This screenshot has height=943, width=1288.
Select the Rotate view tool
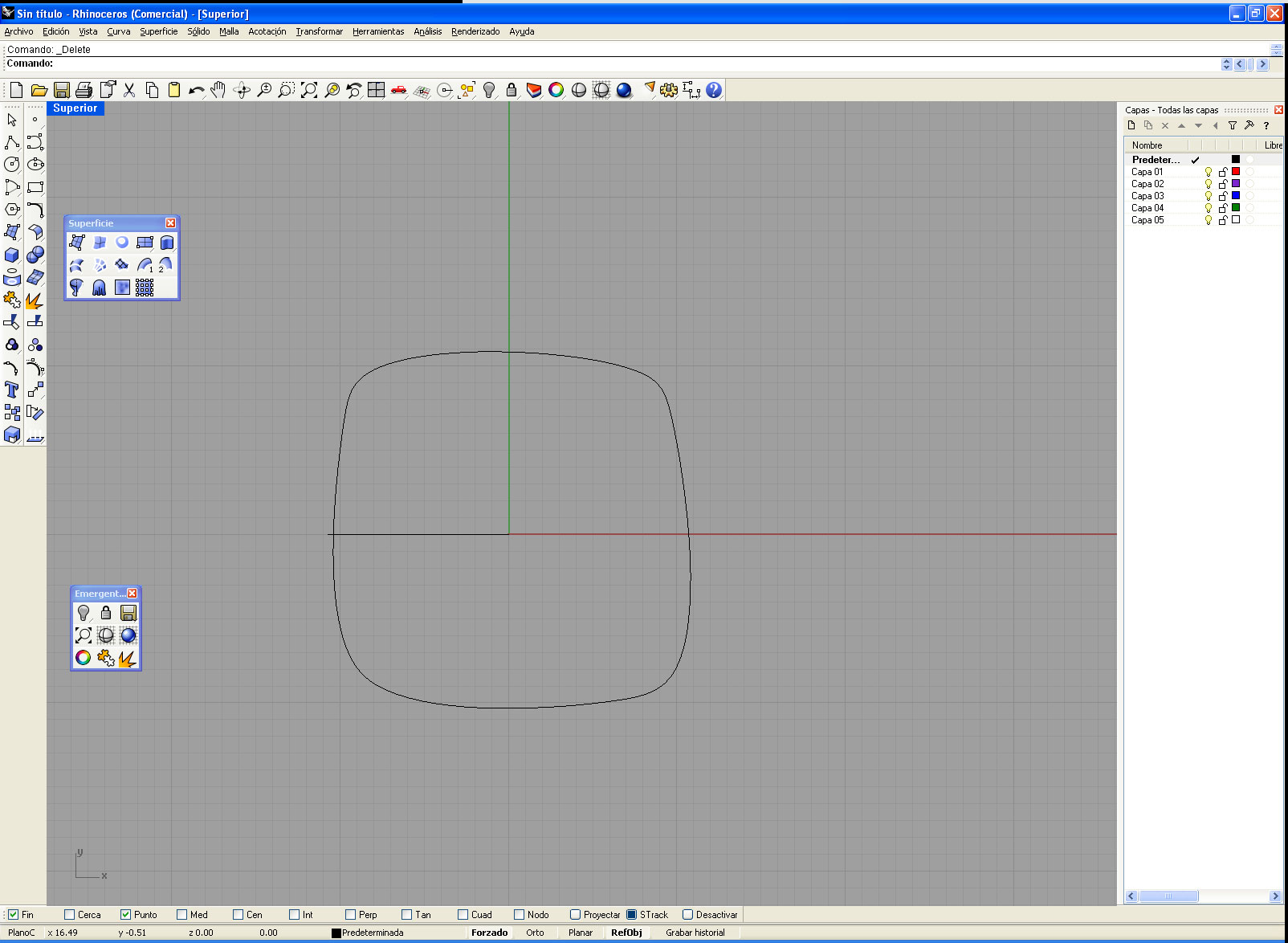coord(241,90)
